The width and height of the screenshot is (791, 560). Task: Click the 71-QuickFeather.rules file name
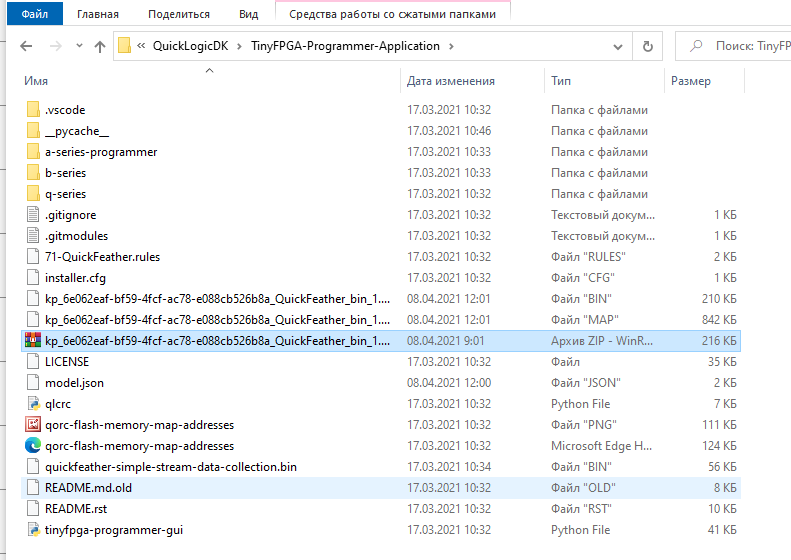(102, 257)
